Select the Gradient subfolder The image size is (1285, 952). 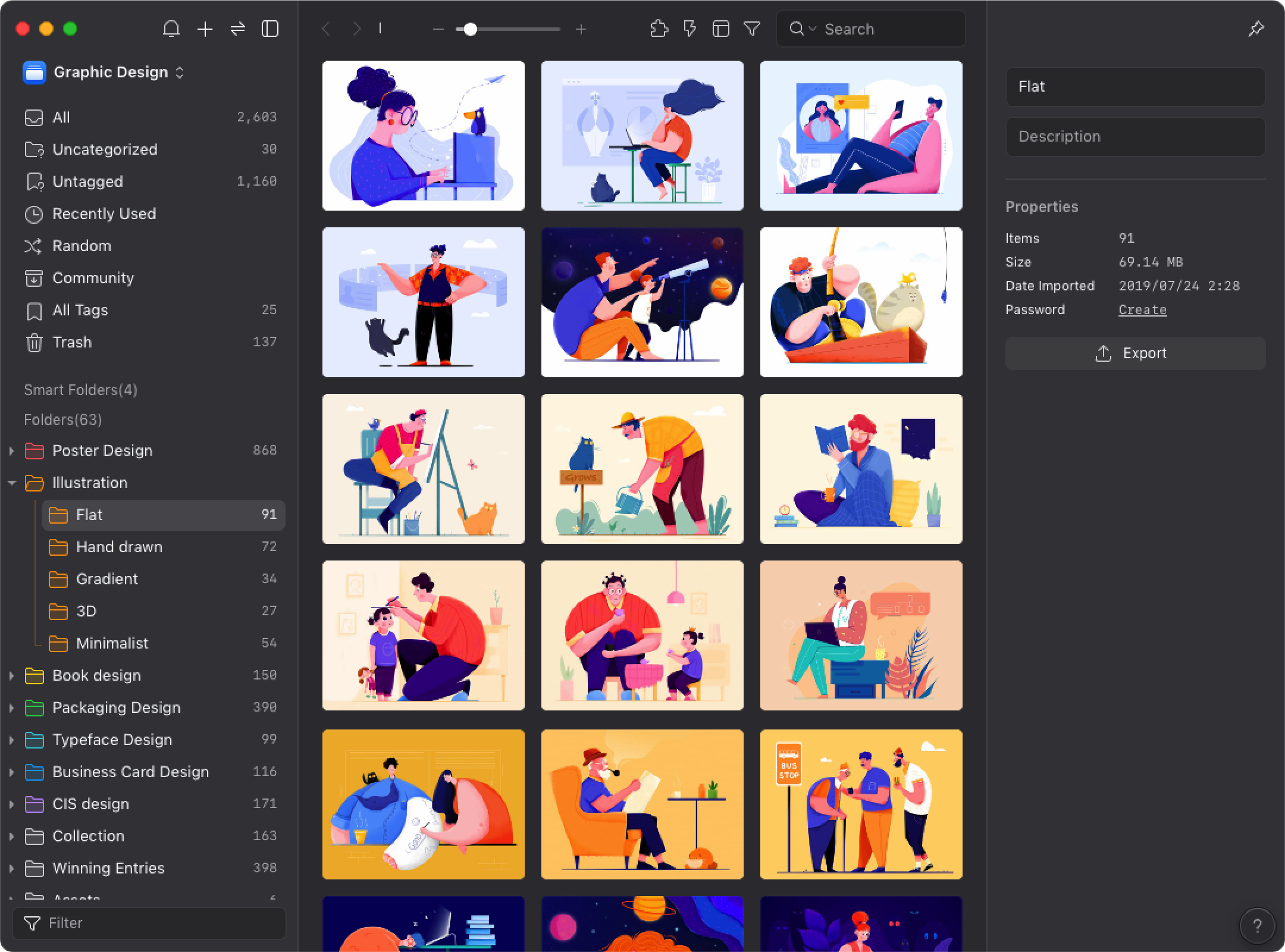(163, 579)
